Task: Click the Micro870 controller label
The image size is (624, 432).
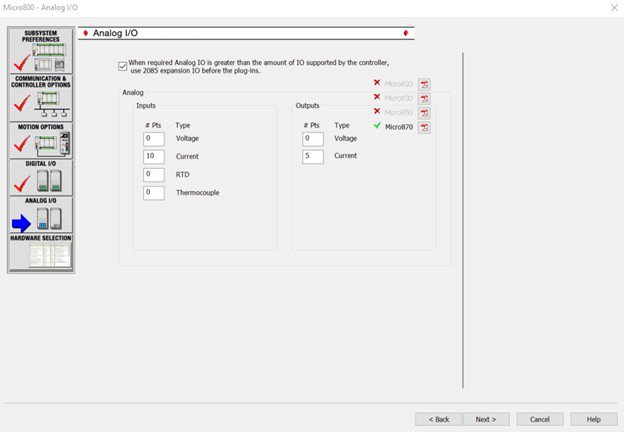Action: (399, 127)
